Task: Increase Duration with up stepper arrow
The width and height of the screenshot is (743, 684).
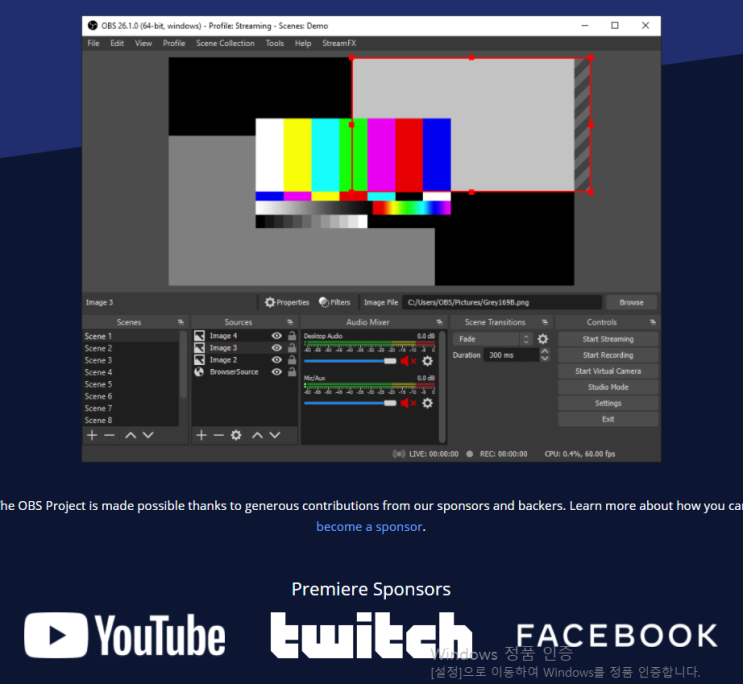Action: tap(545, 352)
